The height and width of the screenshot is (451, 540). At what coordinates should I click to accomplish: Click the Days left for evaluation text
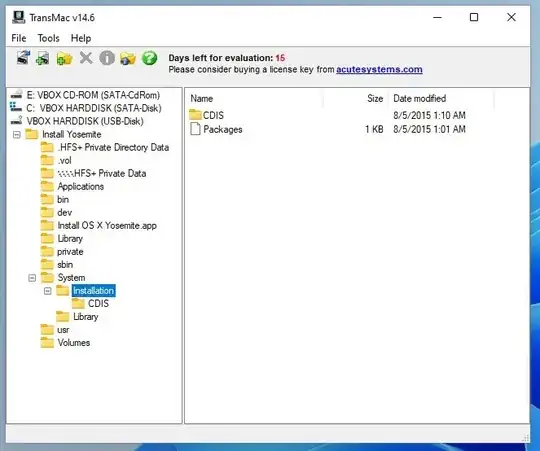pos(227,58)
